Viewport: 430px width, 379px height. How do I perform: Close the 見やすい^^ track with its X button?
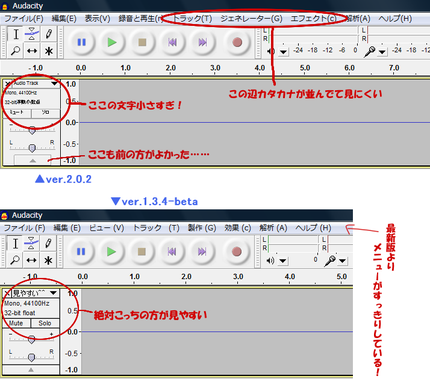[x=7, y=293]
